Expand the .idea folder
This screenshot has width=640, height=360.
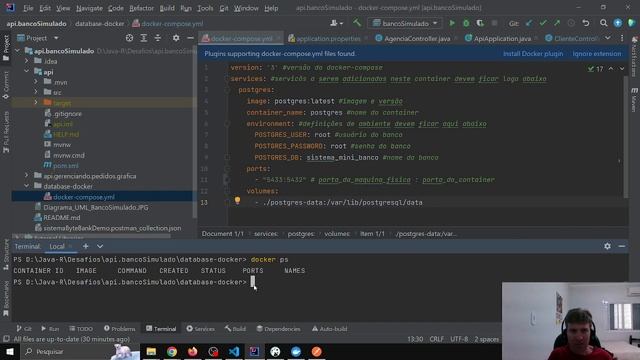27,61
